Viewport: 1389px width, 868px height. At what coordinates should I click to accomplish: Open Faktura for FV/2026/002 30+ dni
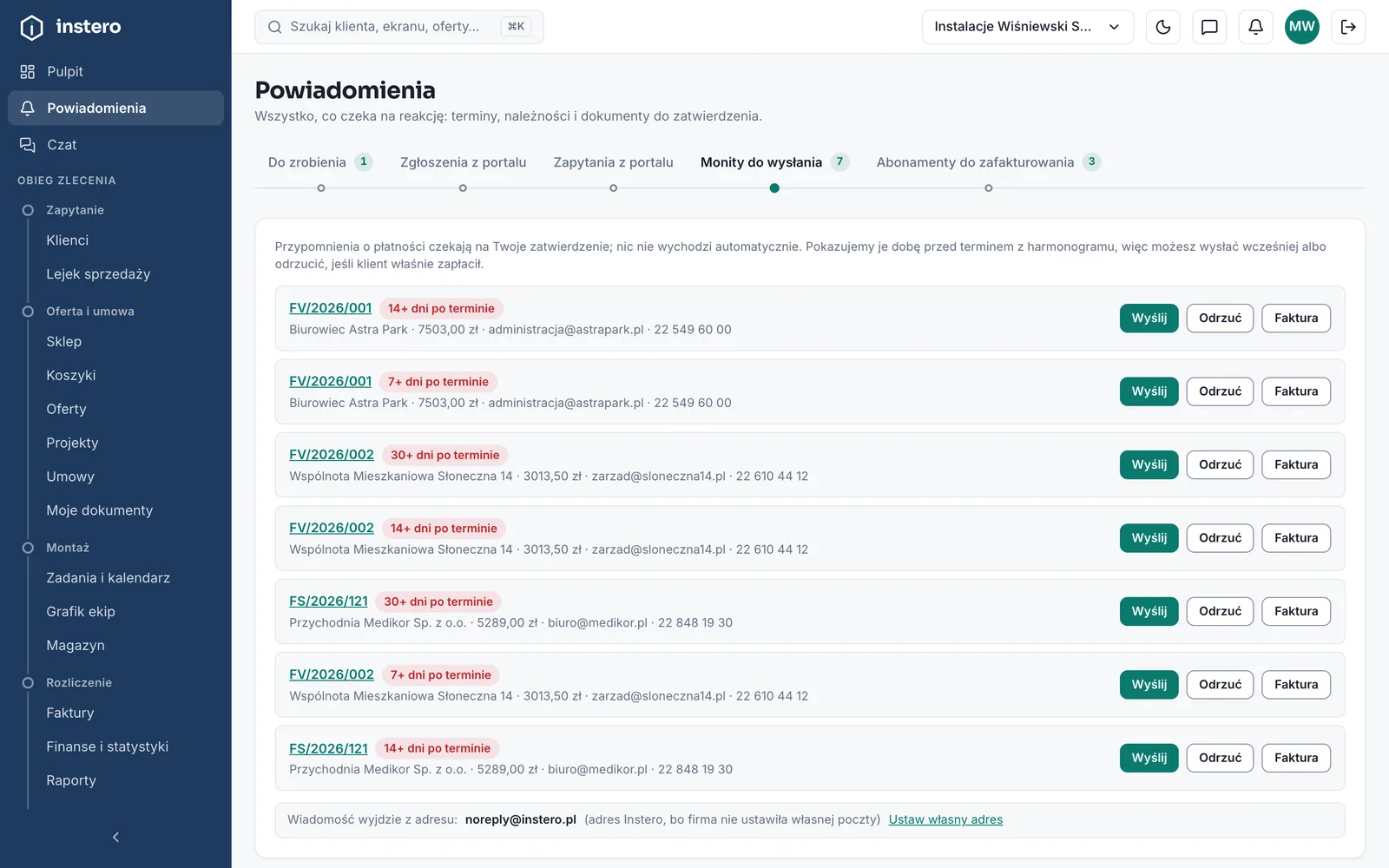coord(1296,464)
